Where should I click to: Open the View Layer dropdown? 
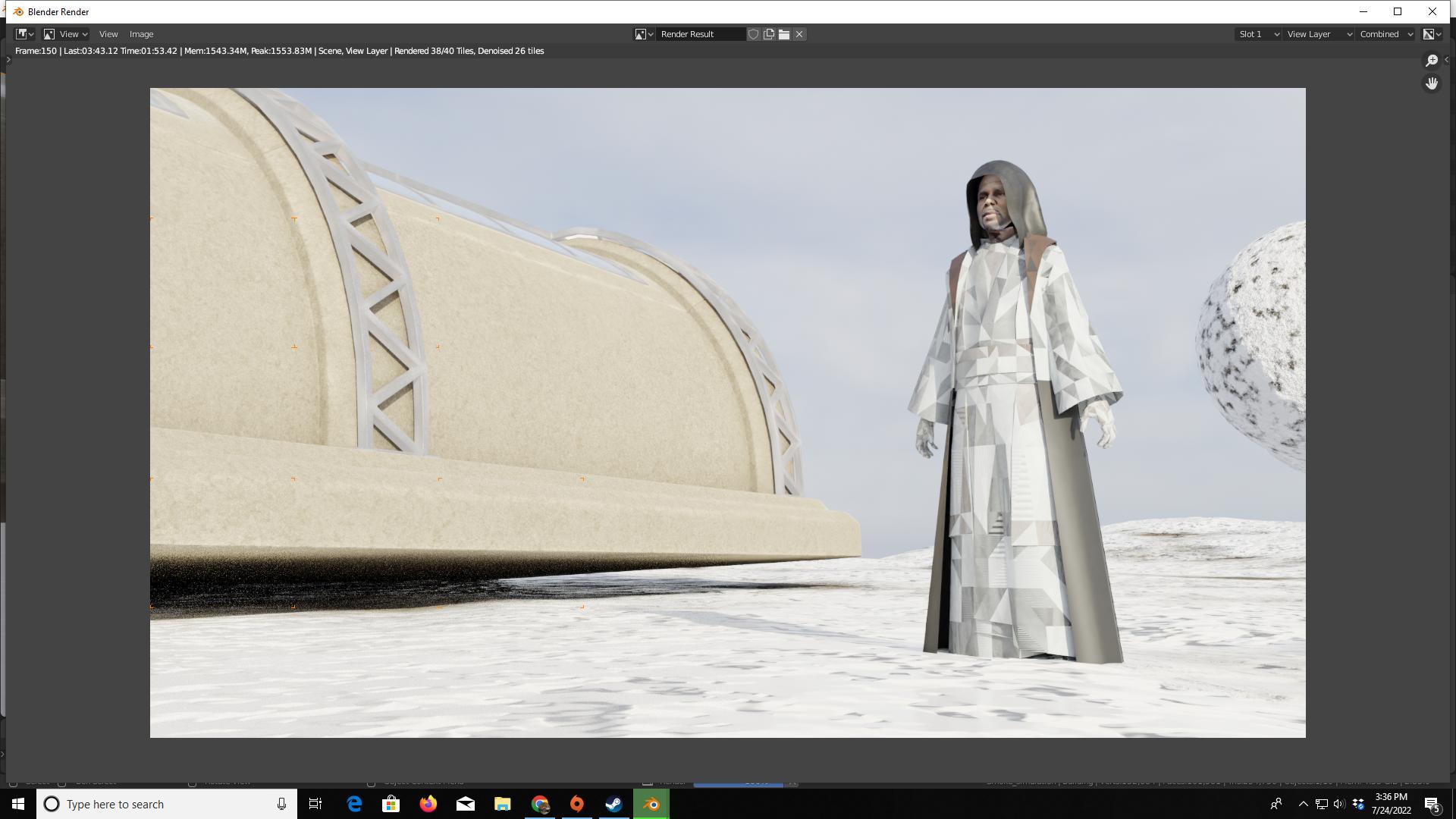coord(1319,34)
